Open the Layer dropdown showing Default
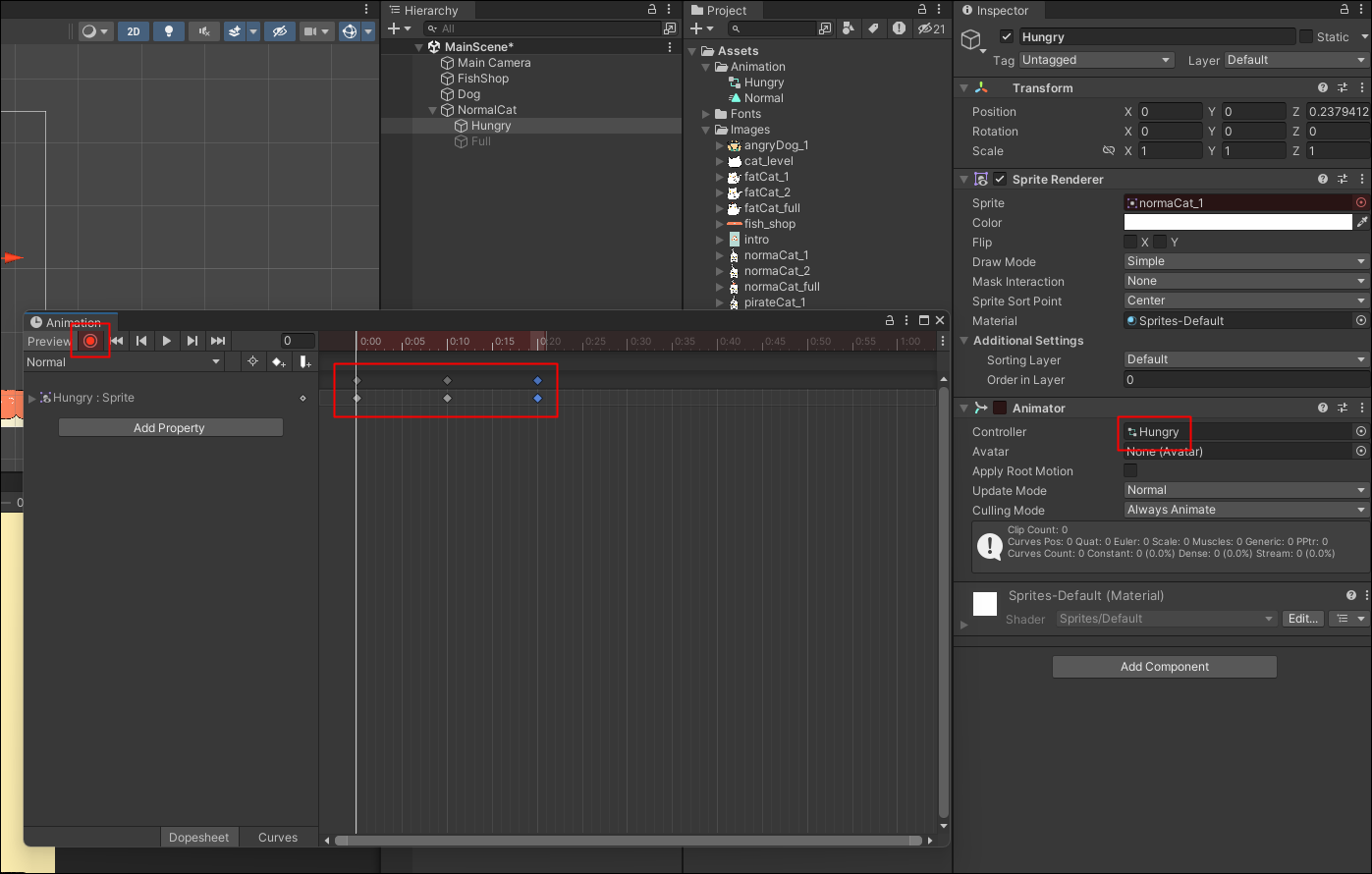Screen dimensions: 1372x874 (1296, 60)
